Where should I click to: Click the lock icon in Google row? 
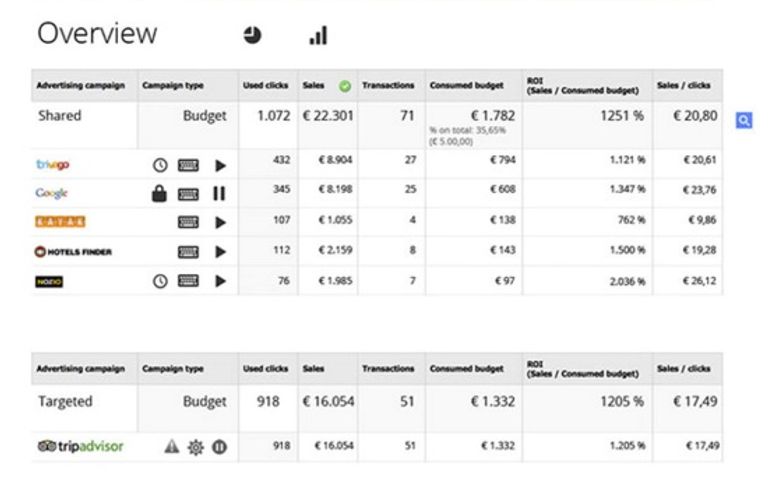pyautogui.click(x=159, y=193)
